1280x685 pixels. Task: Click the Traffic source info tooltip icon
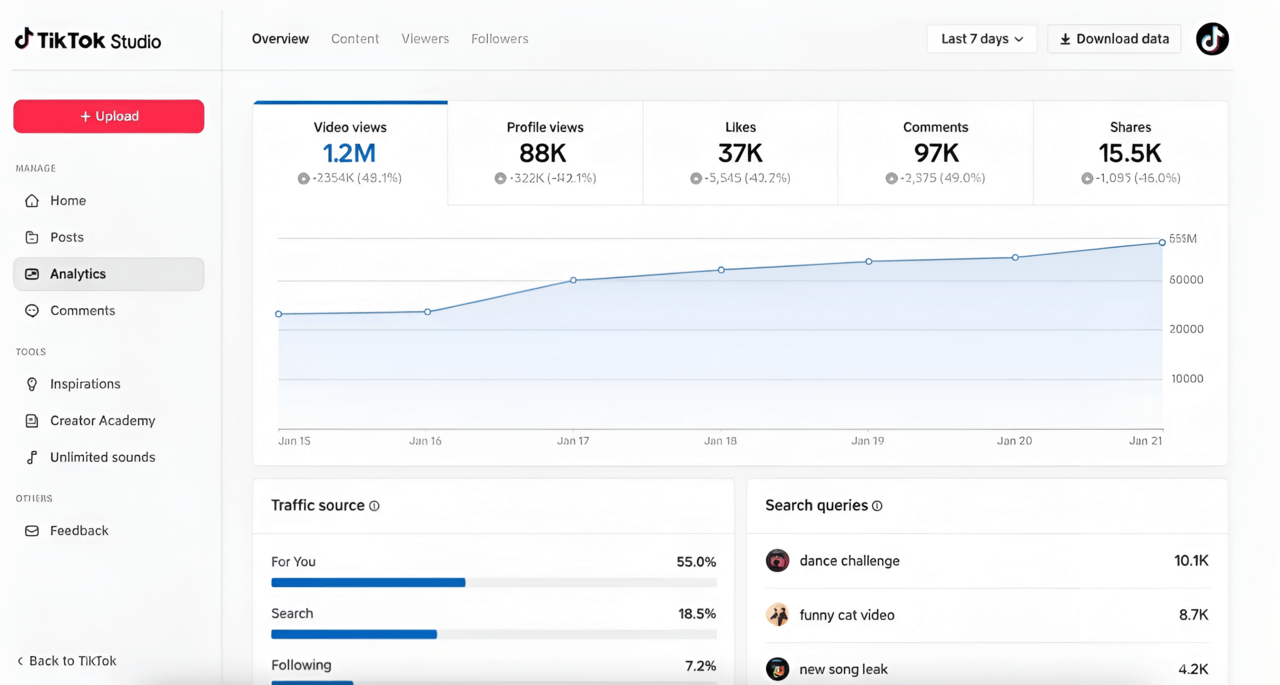[374, 505]
